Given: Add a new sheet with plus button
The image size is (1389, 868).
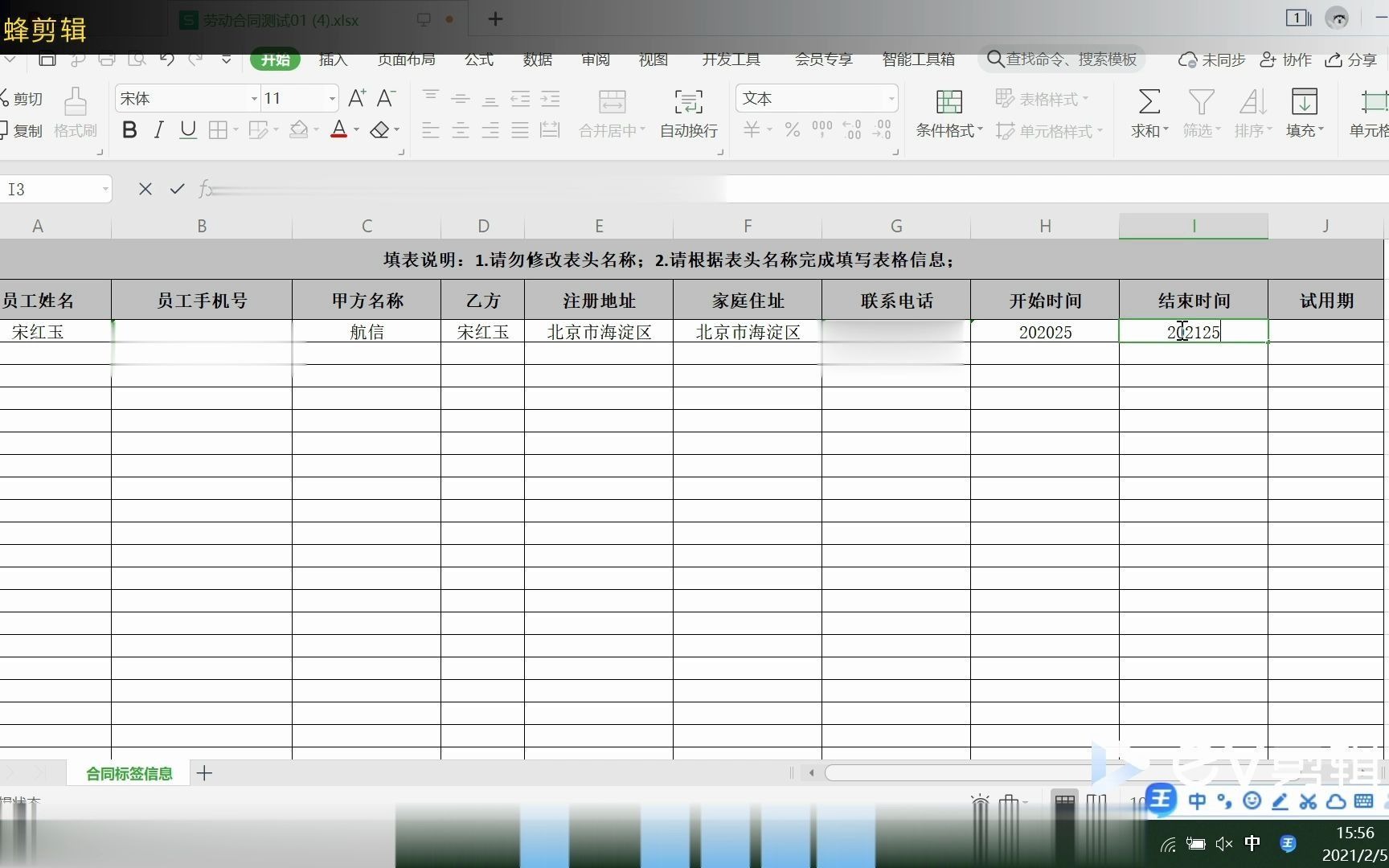Looking at the screenshot, I should (204, 773).
